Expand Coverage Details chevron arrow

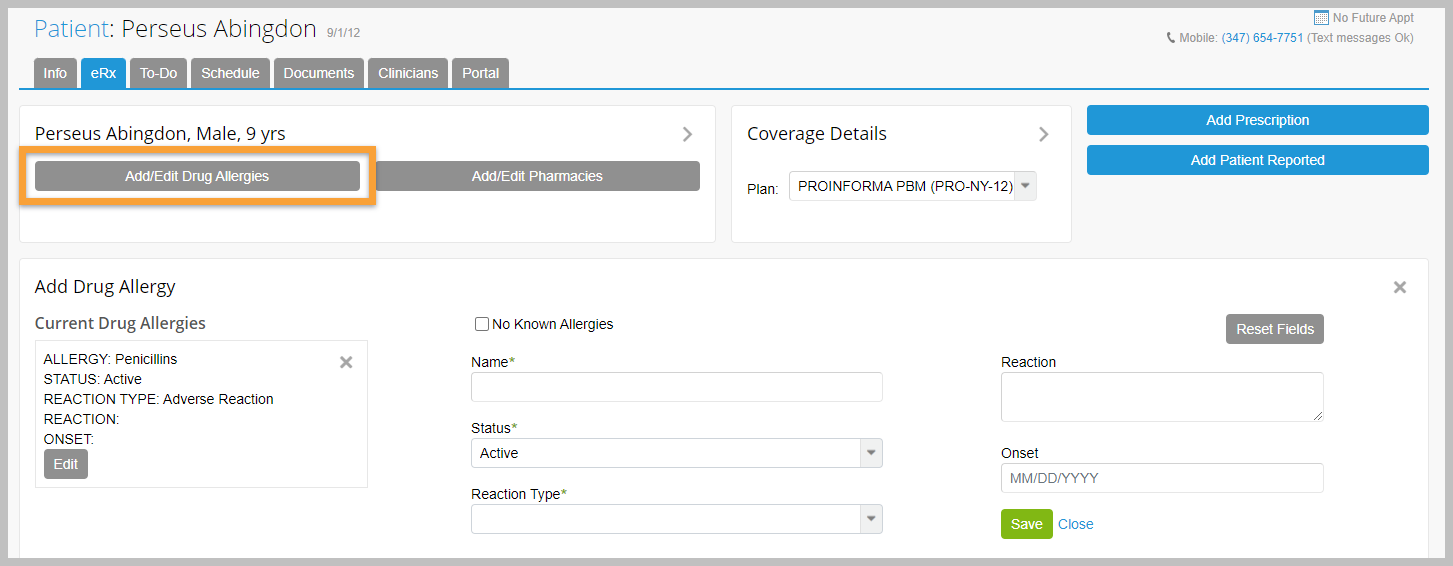coord(1044,134)
